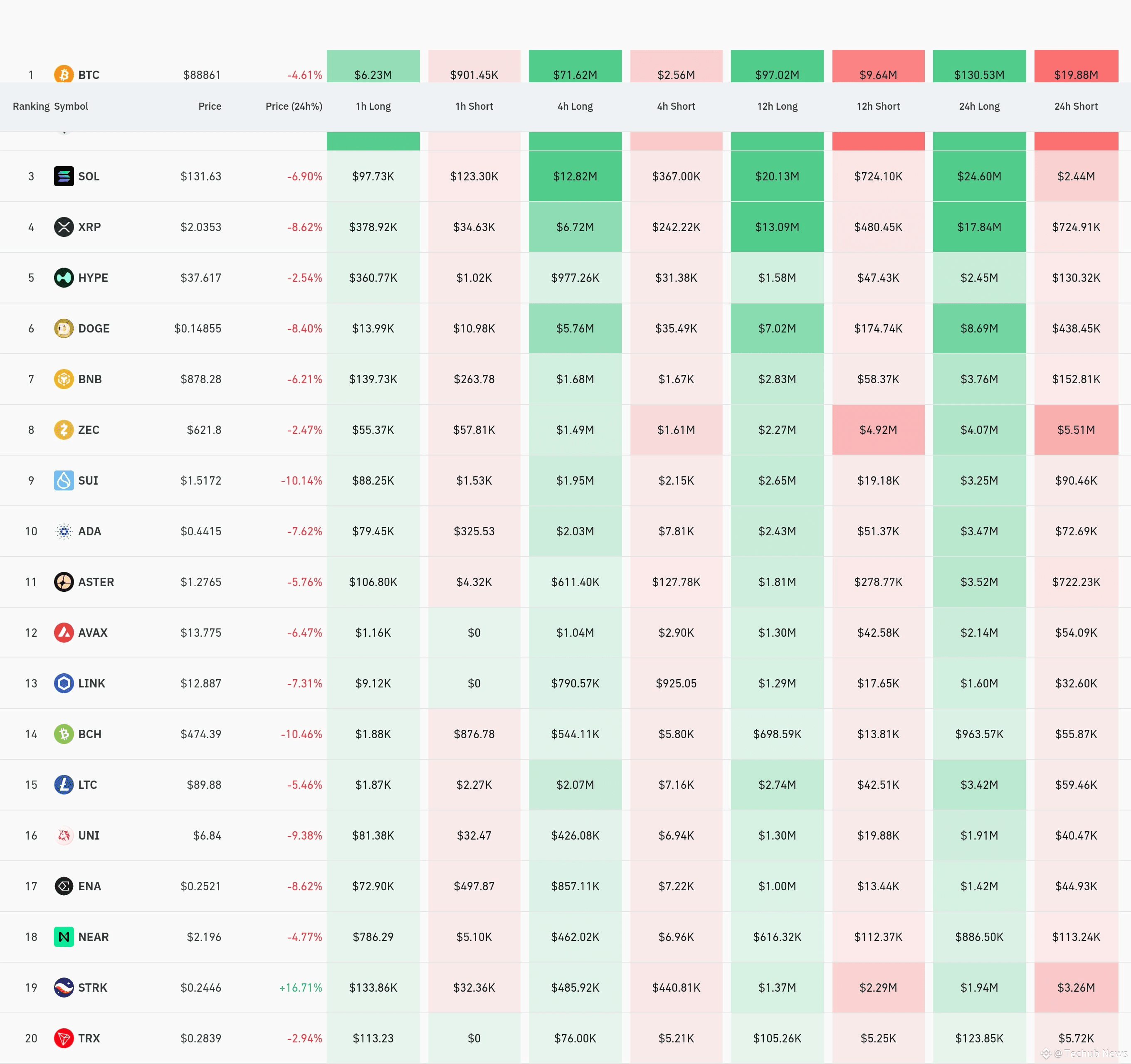Click the SUI symbol name
This screenshot has width=1131, height=1064.
click(88, 480)
